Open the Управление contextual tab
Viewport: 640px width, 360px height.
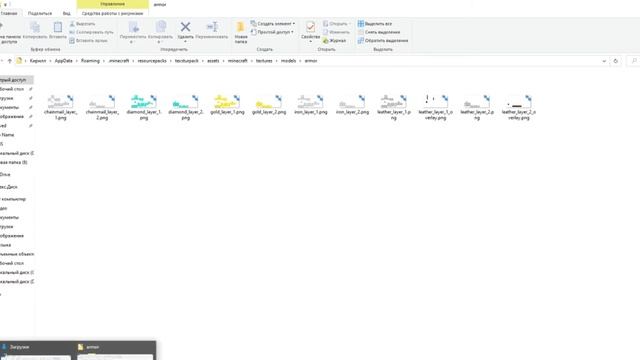(x=113, y=4)
